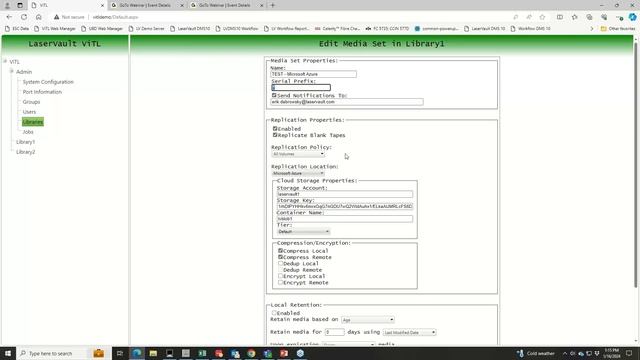Open the Retain media based on dropdown
The image size is (640, 360).
[368, 320]
